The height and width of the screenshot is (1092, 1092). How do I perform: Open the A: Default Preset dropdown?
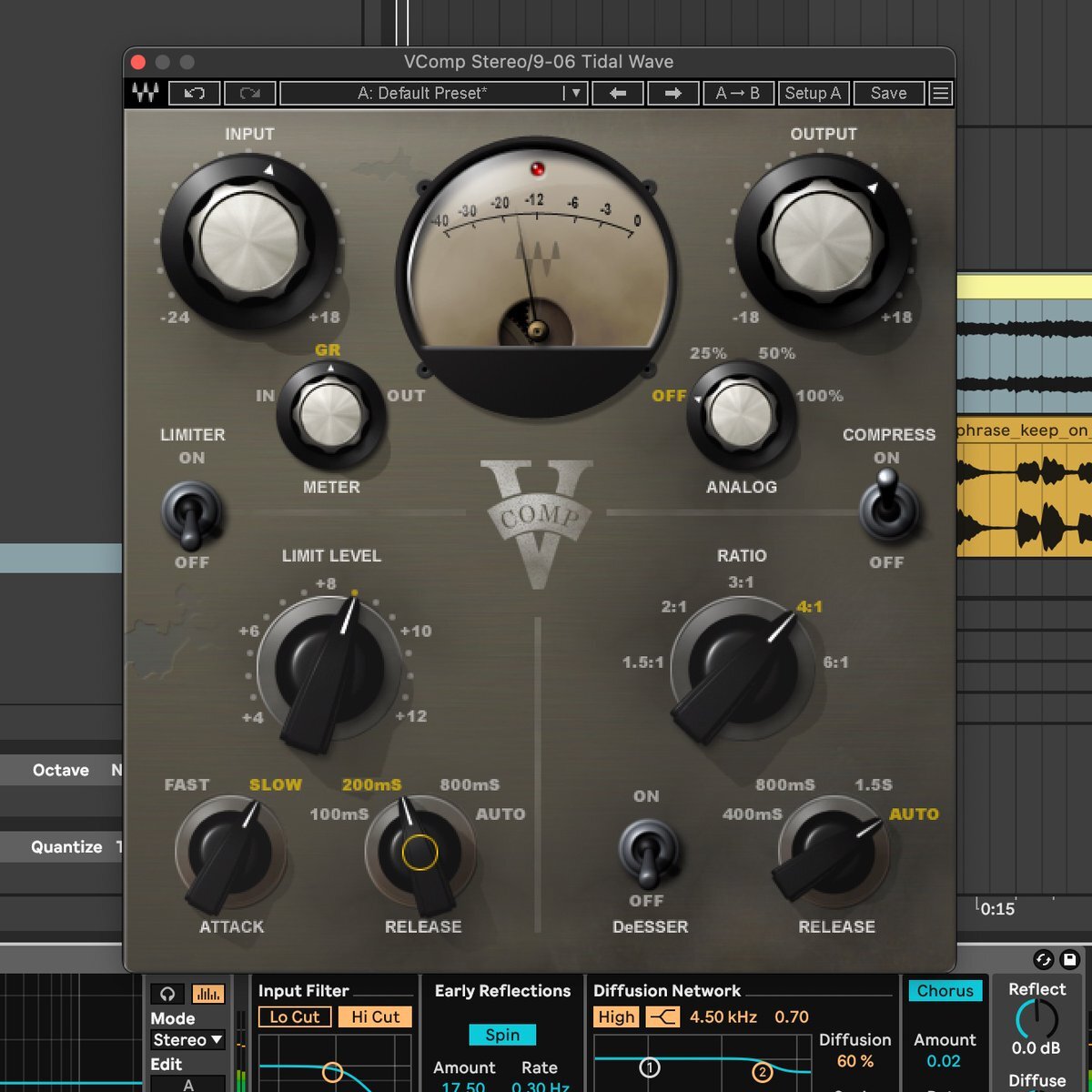point(433,93)
